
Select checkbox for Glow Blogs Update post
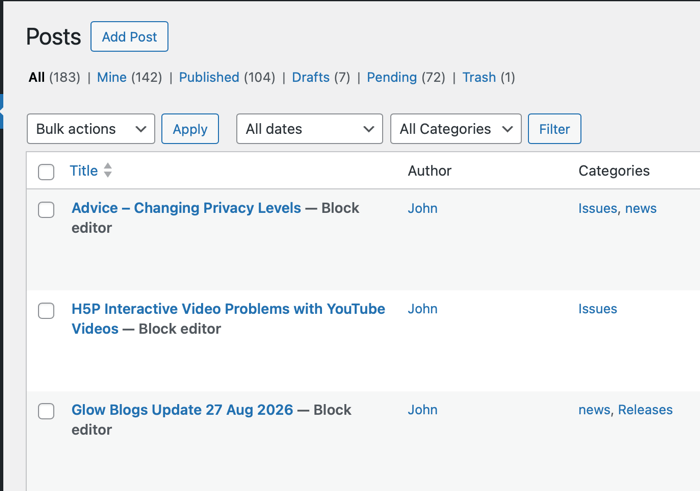point(46,412)
